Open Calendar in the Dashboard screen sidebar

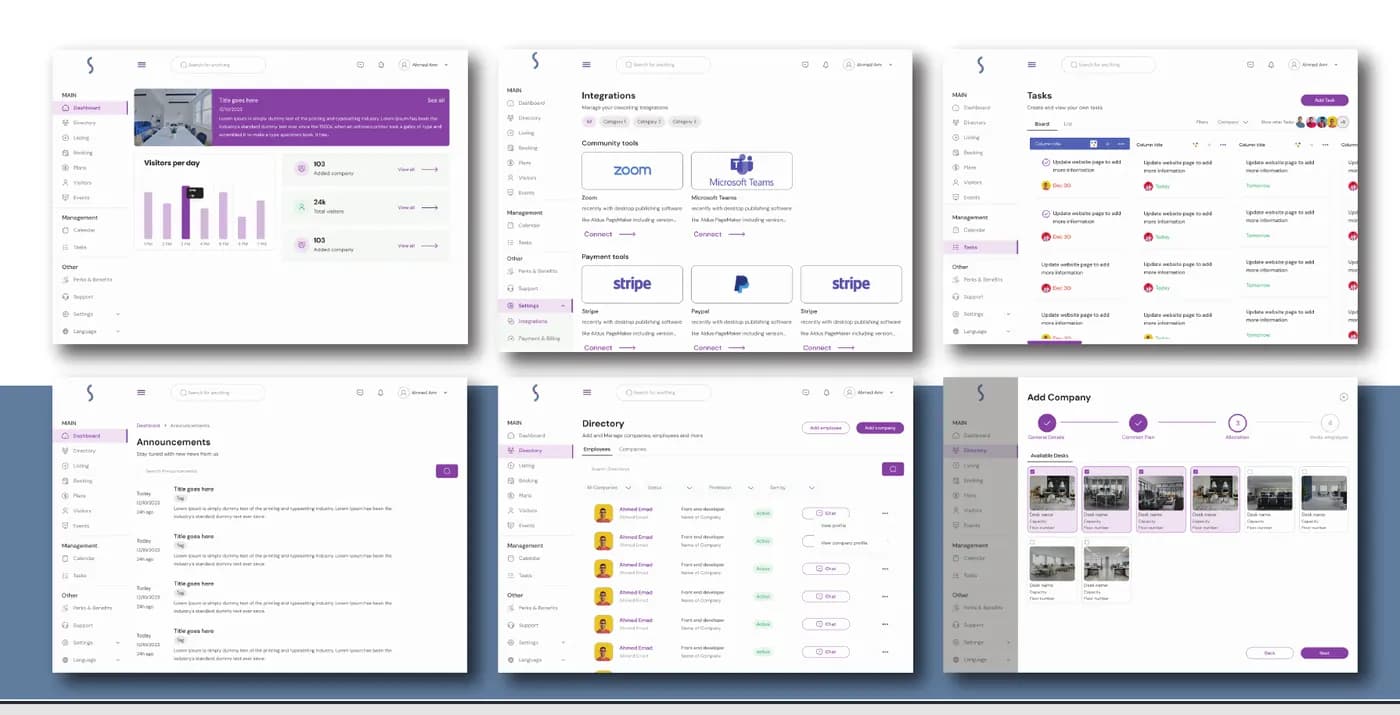click(84, 230)
